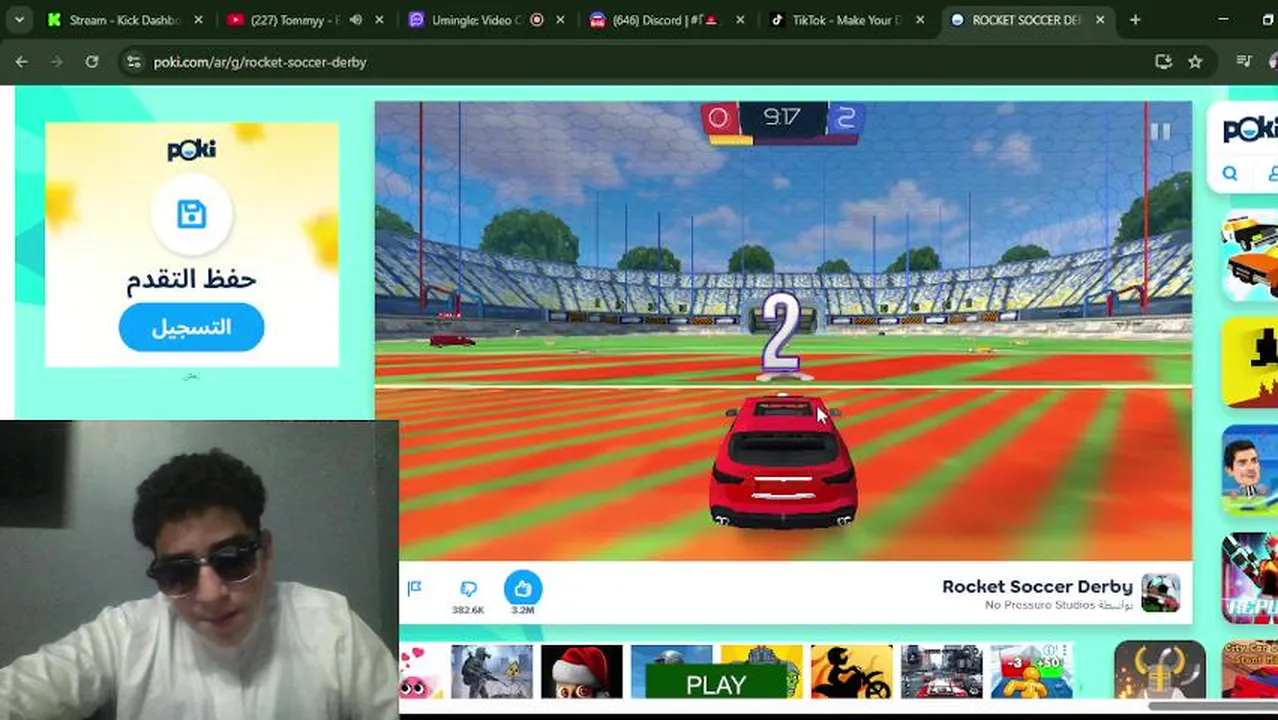Switch to the Umingle Video Chat tab

tap(478, 20)
